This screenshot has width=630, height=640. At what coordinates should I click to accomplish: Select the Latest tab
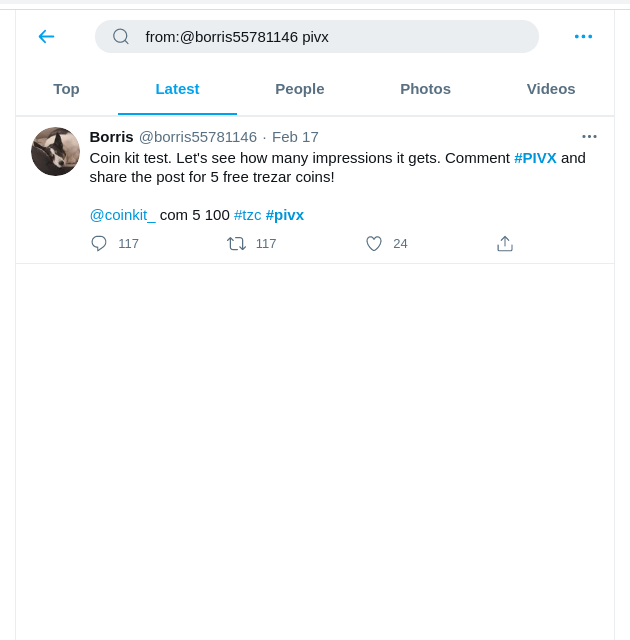[177, 89]
